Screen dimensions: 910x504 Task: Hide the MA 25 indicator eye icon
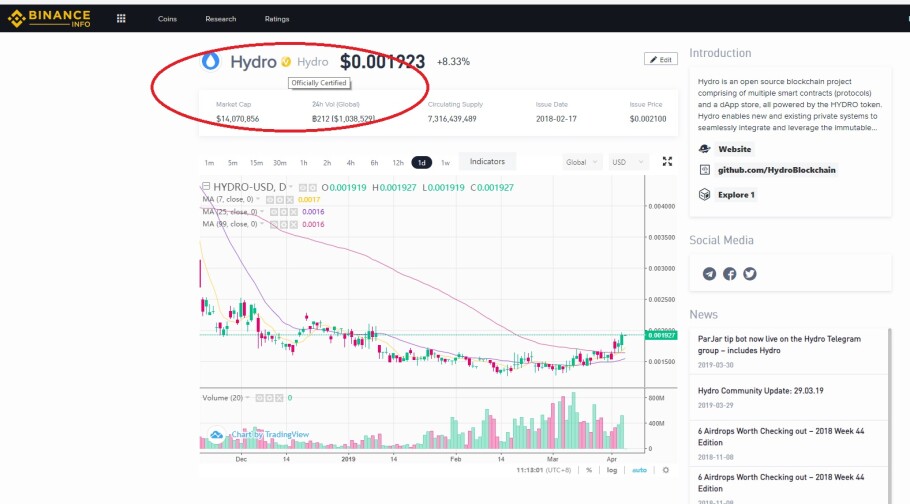(274, 212)
